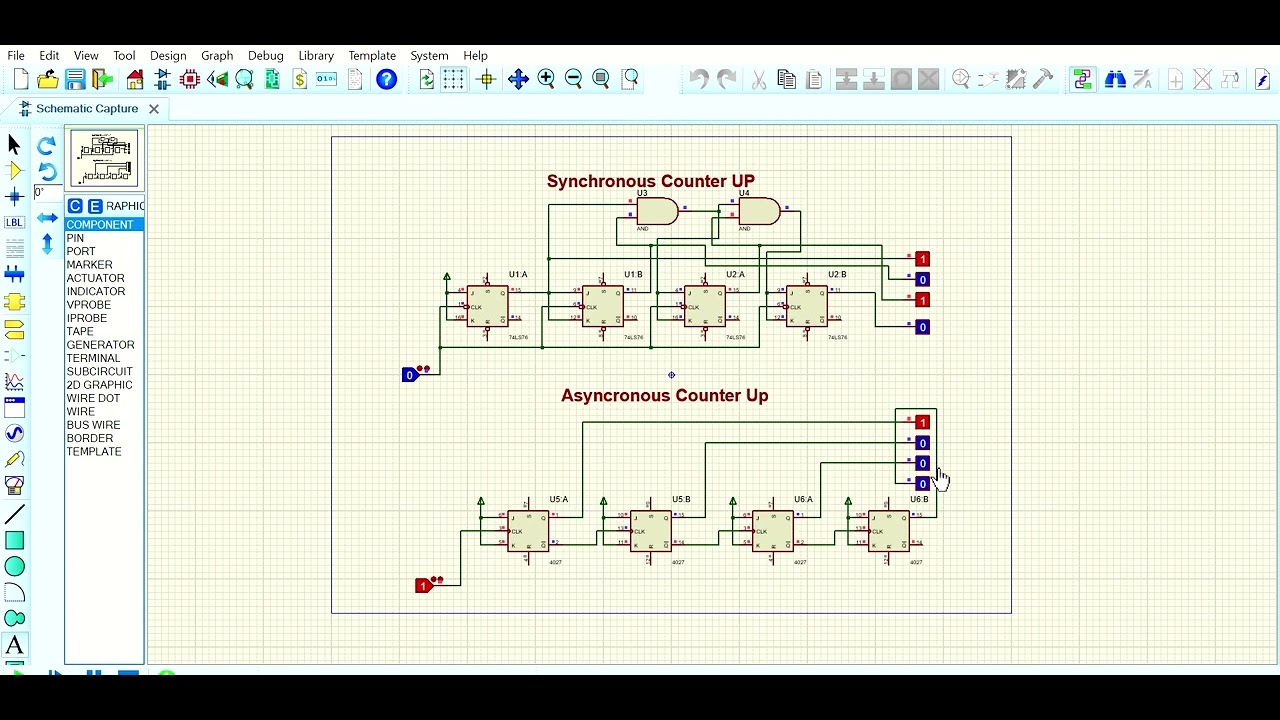Select the Graph Mode tool
This screenshot has height=720, width=1280.
[x=14, y=381]
